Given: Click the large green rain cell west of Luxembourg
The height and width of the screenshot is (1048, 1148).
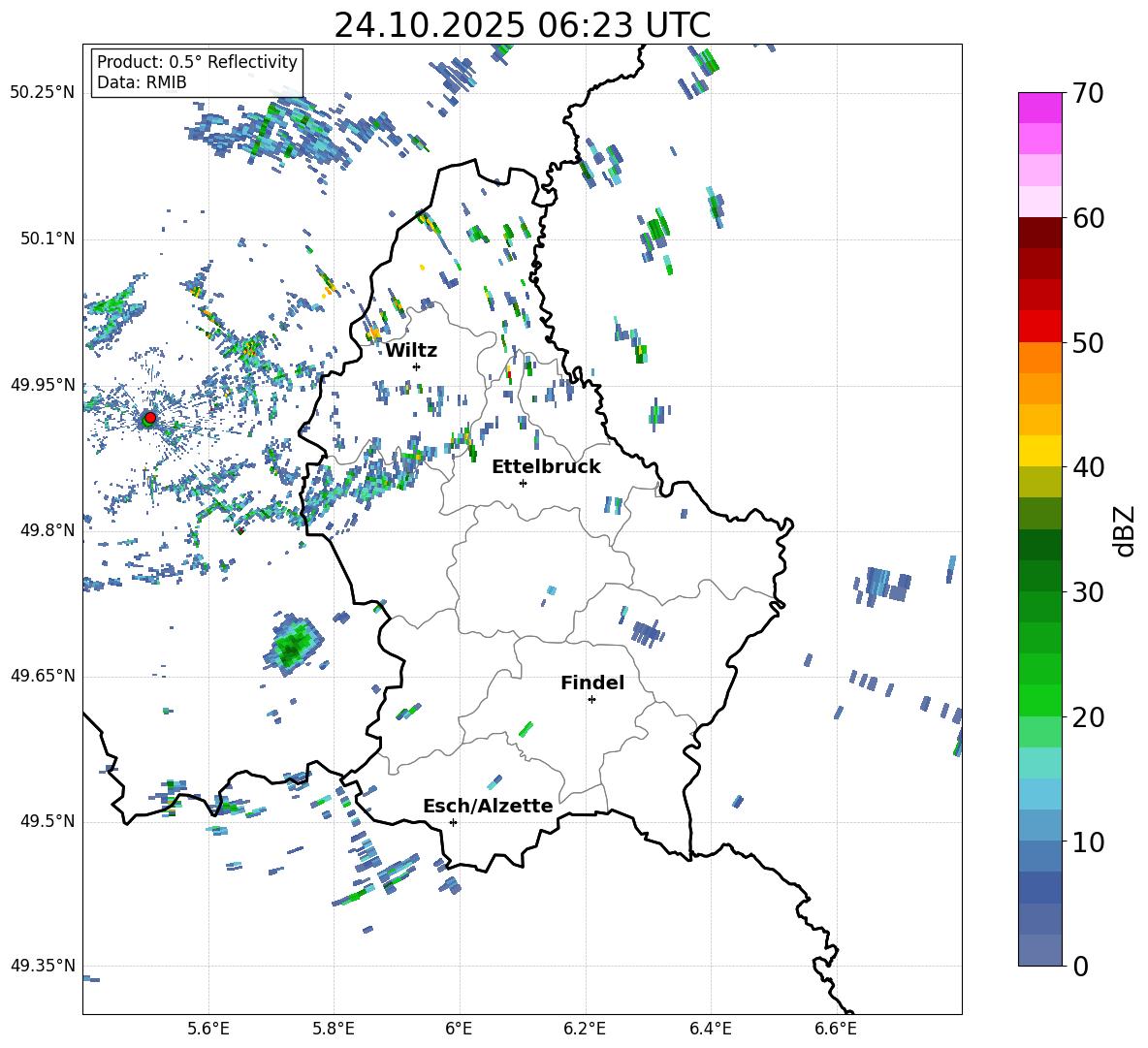Looking at the screenshot, I should 294,645.
